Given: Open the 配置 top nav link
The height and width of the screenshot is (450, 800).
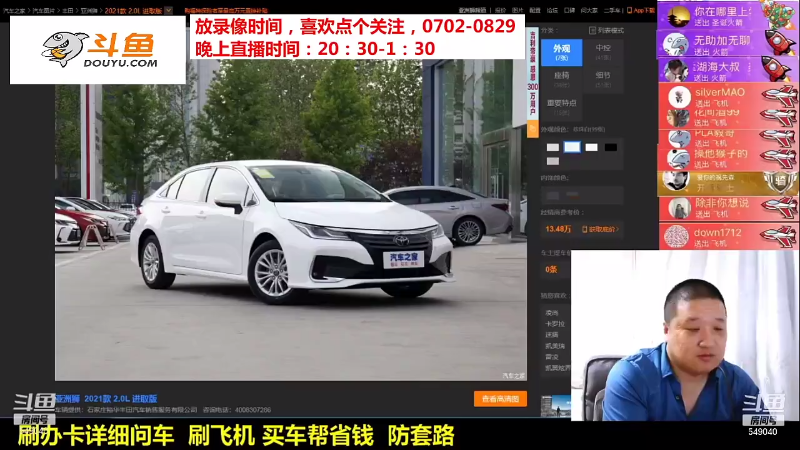Looking at the screenshot, I should (x=535, y=10).
